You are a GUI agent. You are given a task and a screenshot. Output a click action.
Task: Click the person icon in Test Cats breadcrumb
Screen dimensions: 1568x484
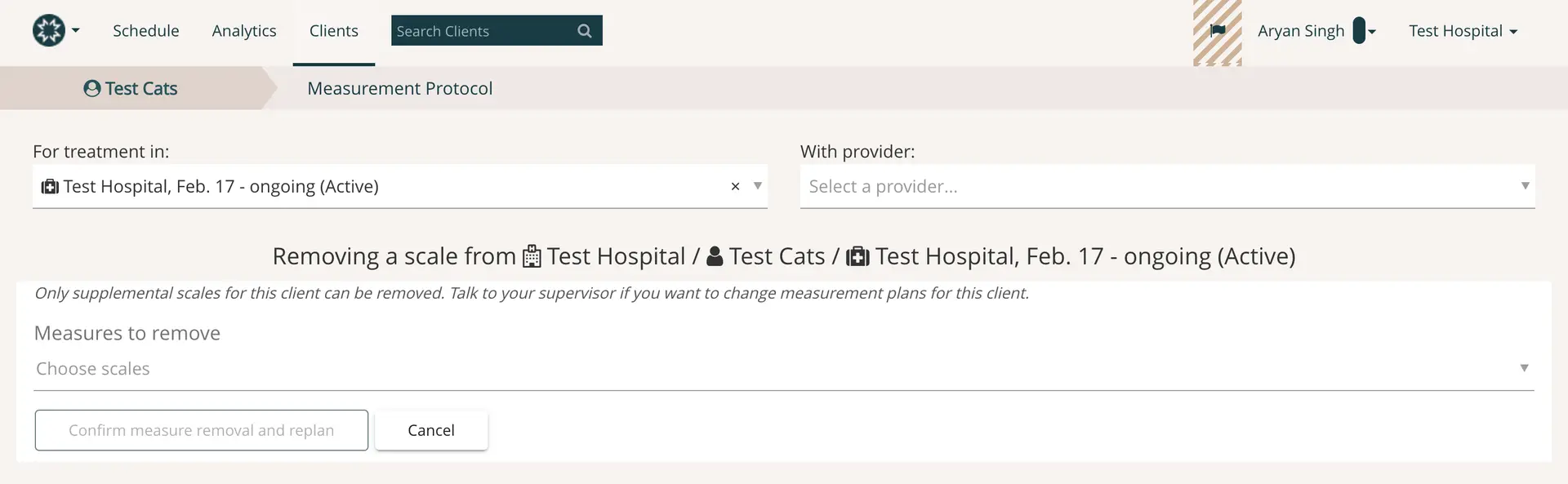[91, 88]
